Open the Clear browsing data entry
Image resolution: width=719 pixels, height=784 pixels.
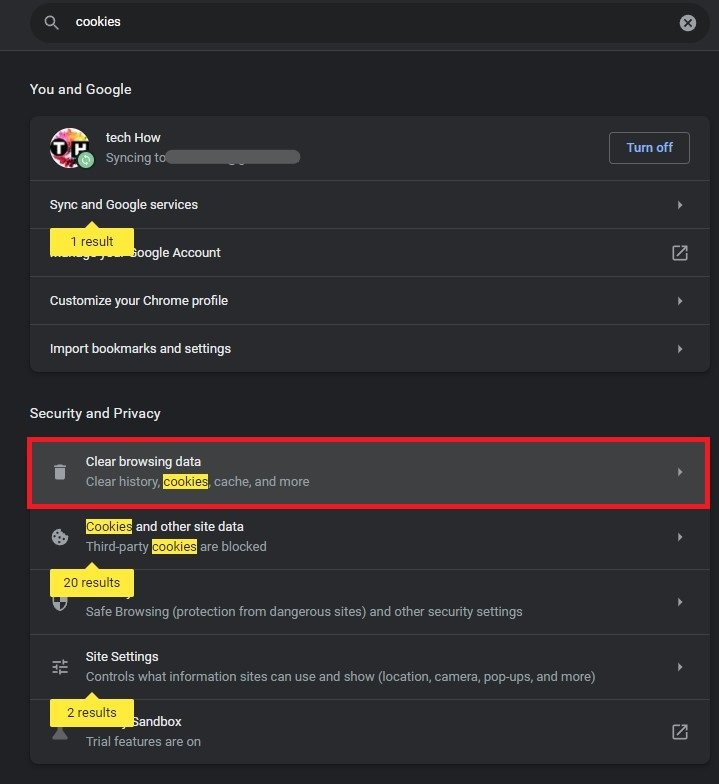(370, 471)
